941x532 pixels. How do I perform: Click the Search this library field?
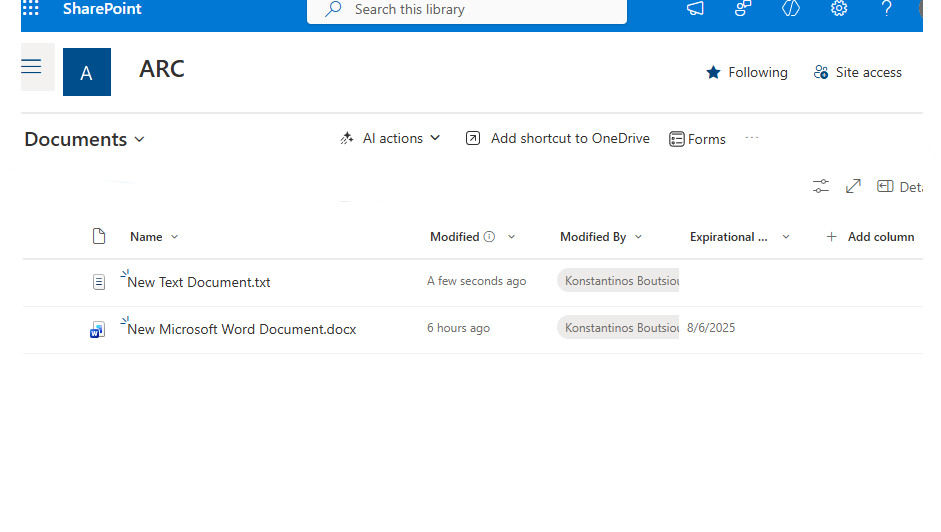[467, 10]
